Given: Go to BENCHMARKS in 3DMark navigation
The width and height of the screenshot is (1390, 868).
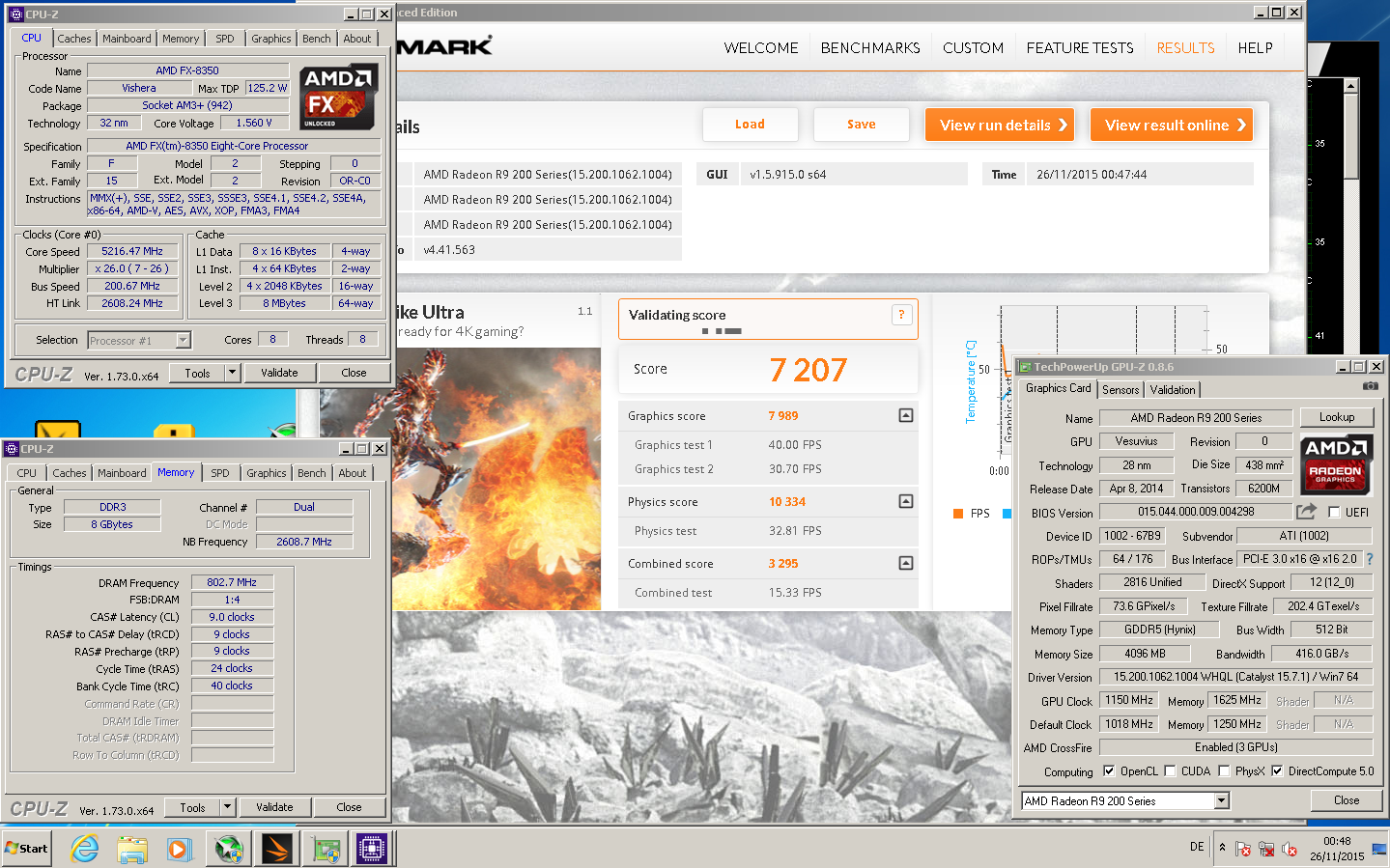Looking at the screenshot, I should pos(870,47).
